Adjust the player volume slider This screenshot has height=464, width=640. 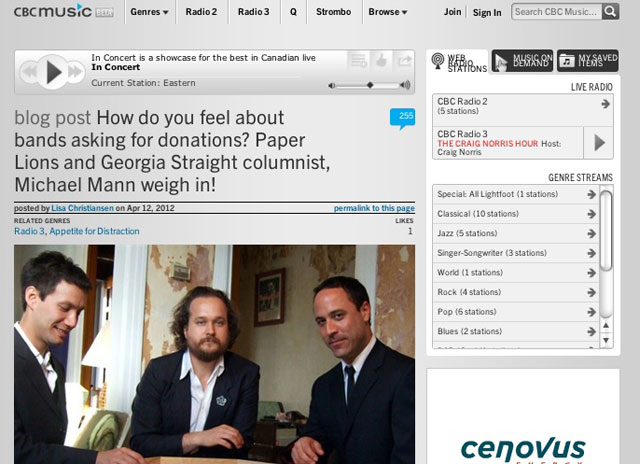pyautogui.click(x=368, y=85)
